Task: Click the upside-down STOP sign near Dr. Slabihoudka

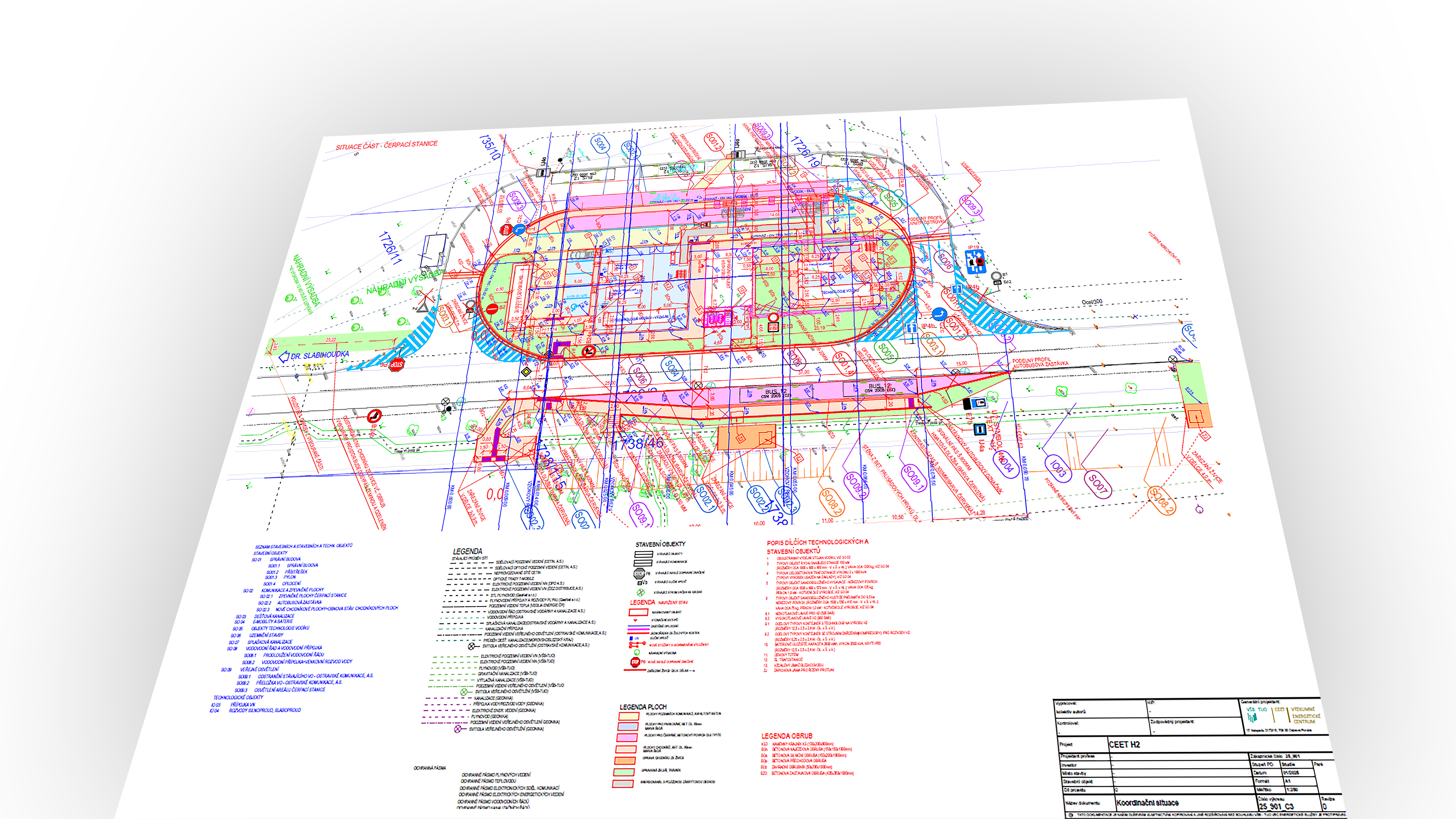Action: click(x=397, y=364)
